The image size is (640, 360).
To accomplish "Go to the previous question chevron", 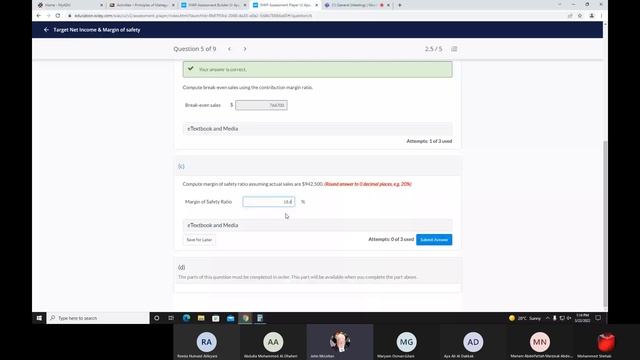I will (x=229, y=49).
